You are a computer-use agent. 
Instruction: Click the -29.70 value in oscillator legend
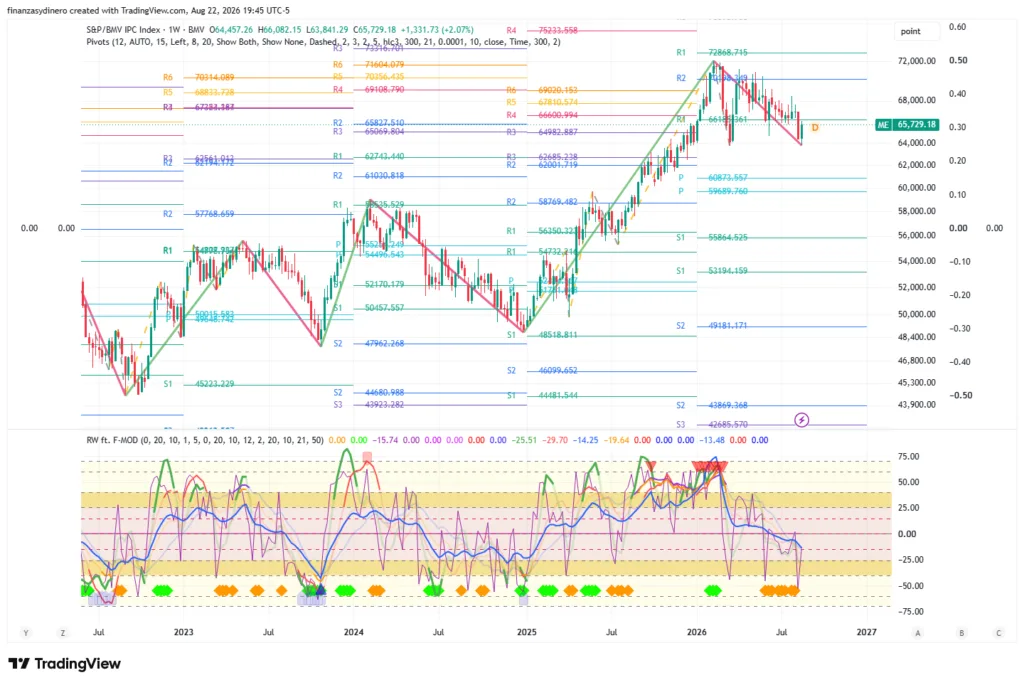tap(555, 440)
